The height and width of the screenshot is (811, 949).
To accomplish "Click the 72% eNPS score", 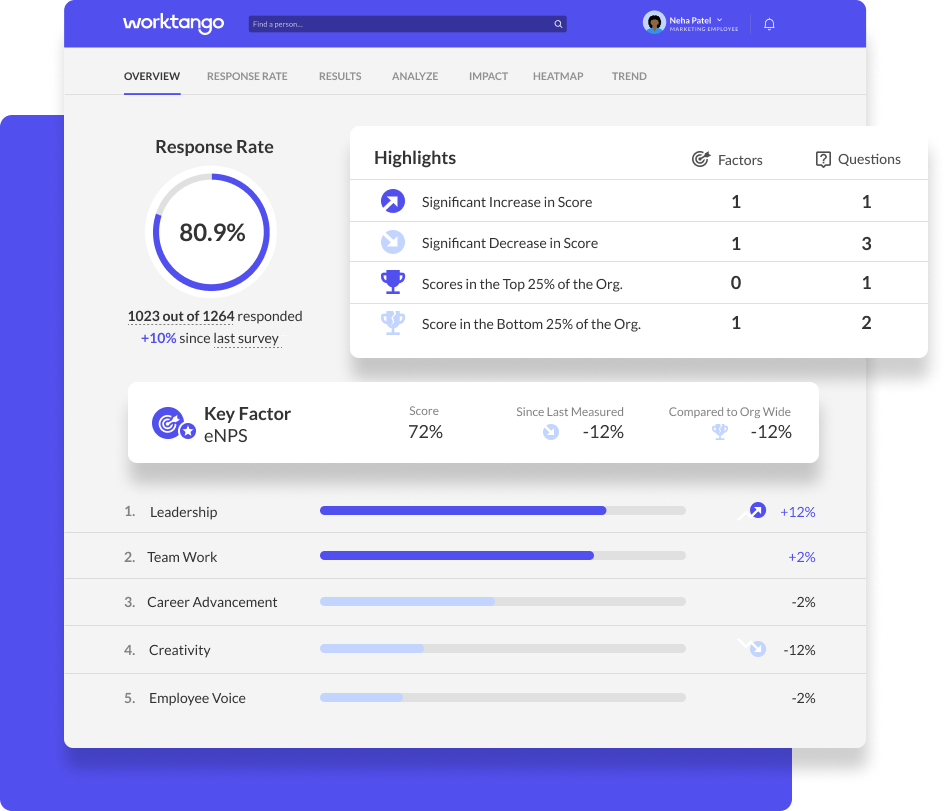I will coord(425,432).
